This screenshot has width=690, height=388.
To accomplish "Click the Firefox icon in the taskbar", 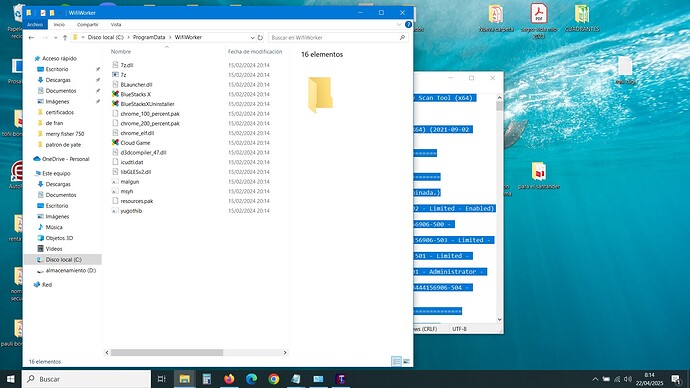I will [229, 379].
